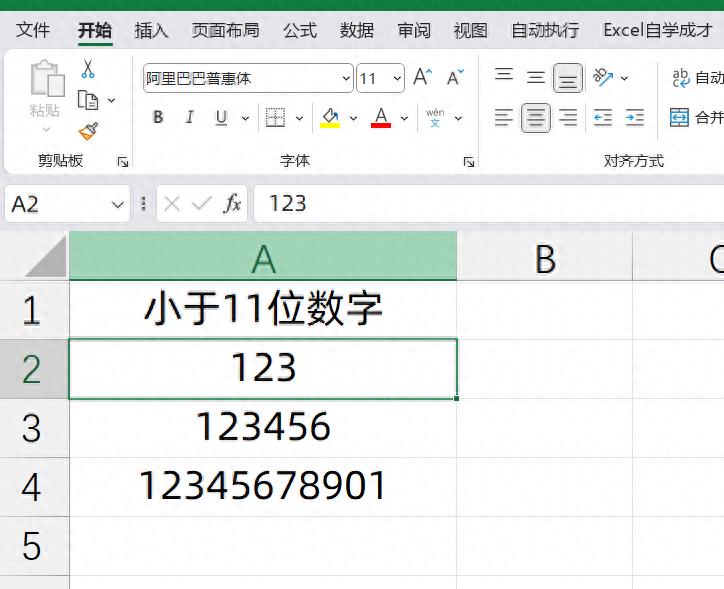The height and width of the screenshot is (589, 724).
Task: Select cell containing 123456
Action: tap(263, 428)
